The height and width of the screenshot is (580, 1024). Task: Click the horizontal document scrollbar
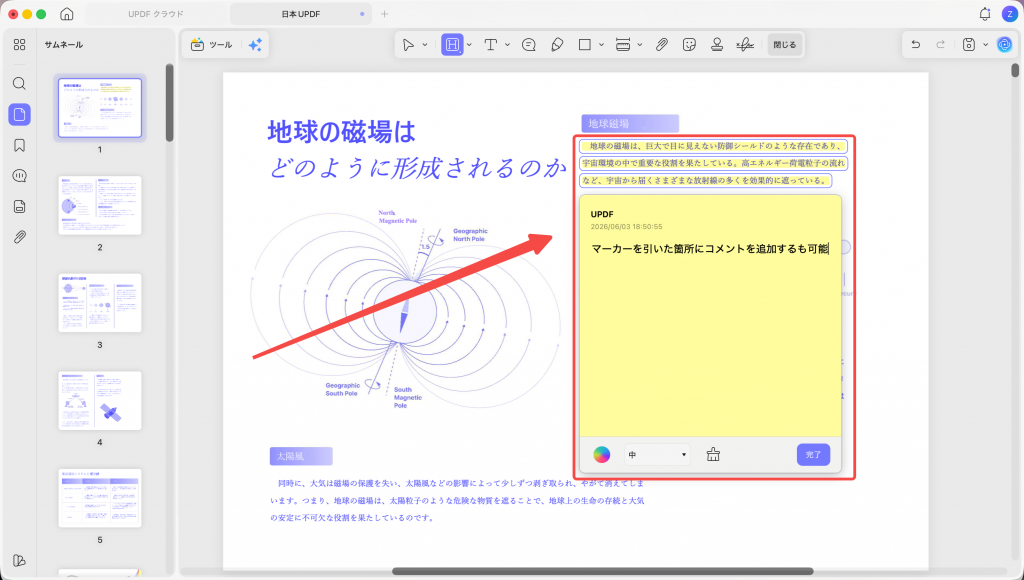pyautogui.click(x=602, y=572)
